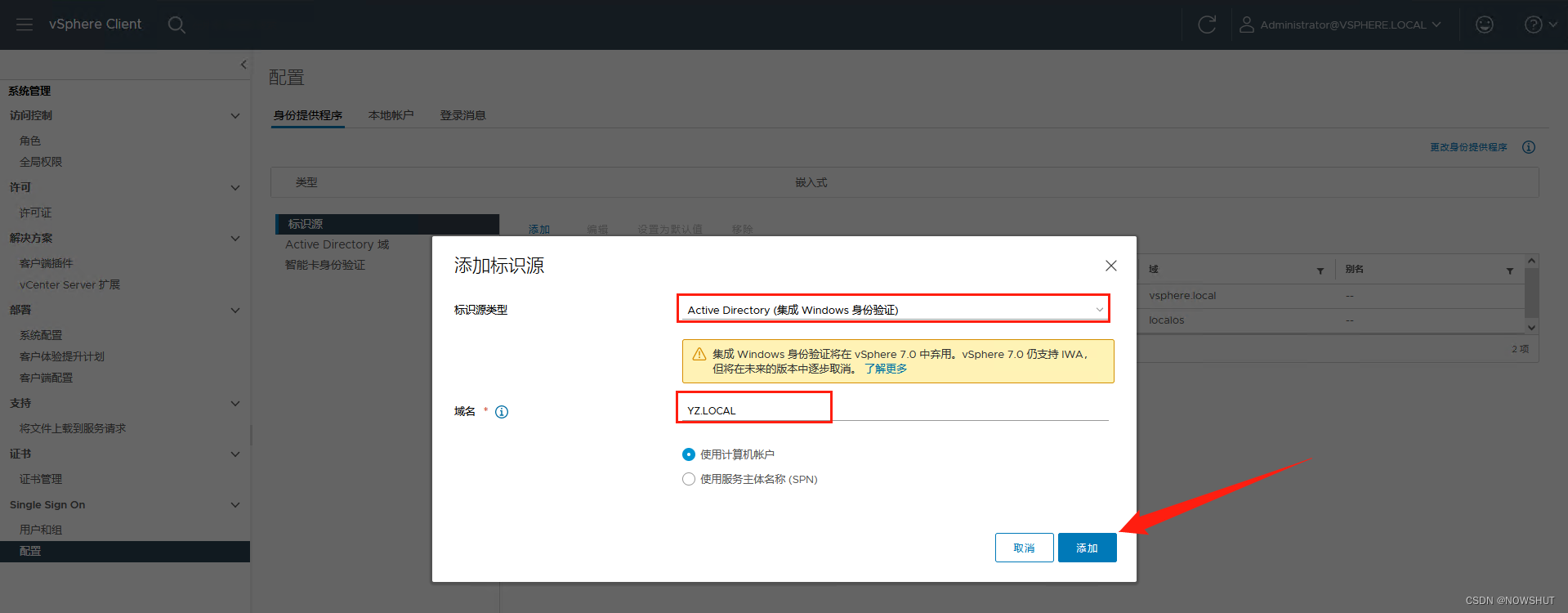Click the refresh icon in header
Screen dimensions: 1568x613
pos(1207,25)
